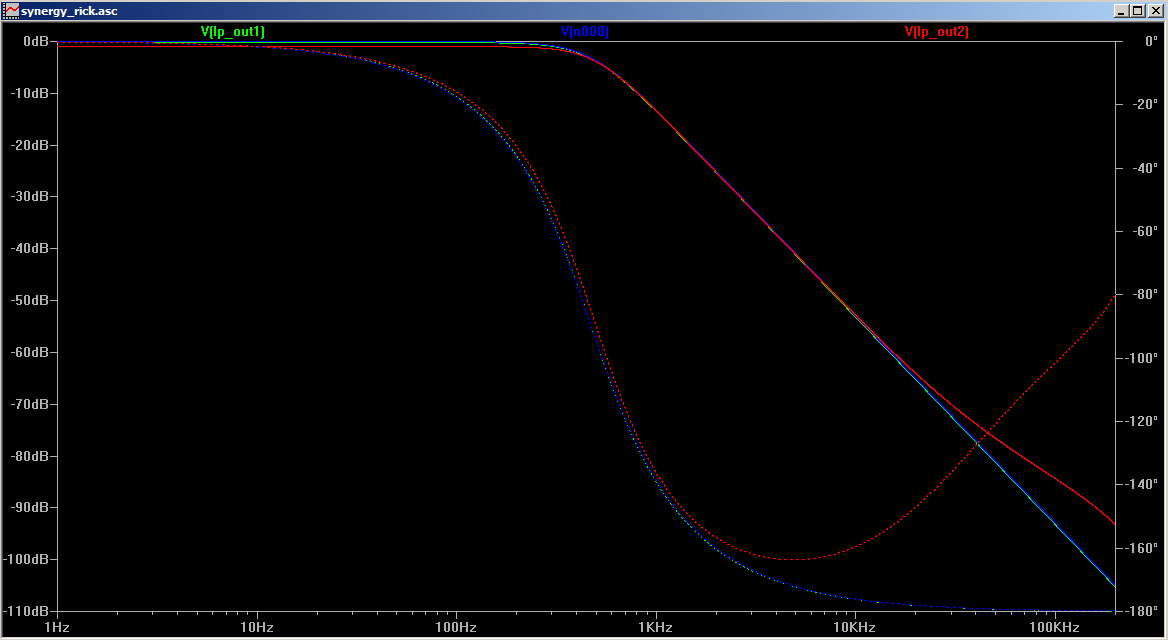
Task: Click the -180° phase axis label
Action: click(1143, 611)
